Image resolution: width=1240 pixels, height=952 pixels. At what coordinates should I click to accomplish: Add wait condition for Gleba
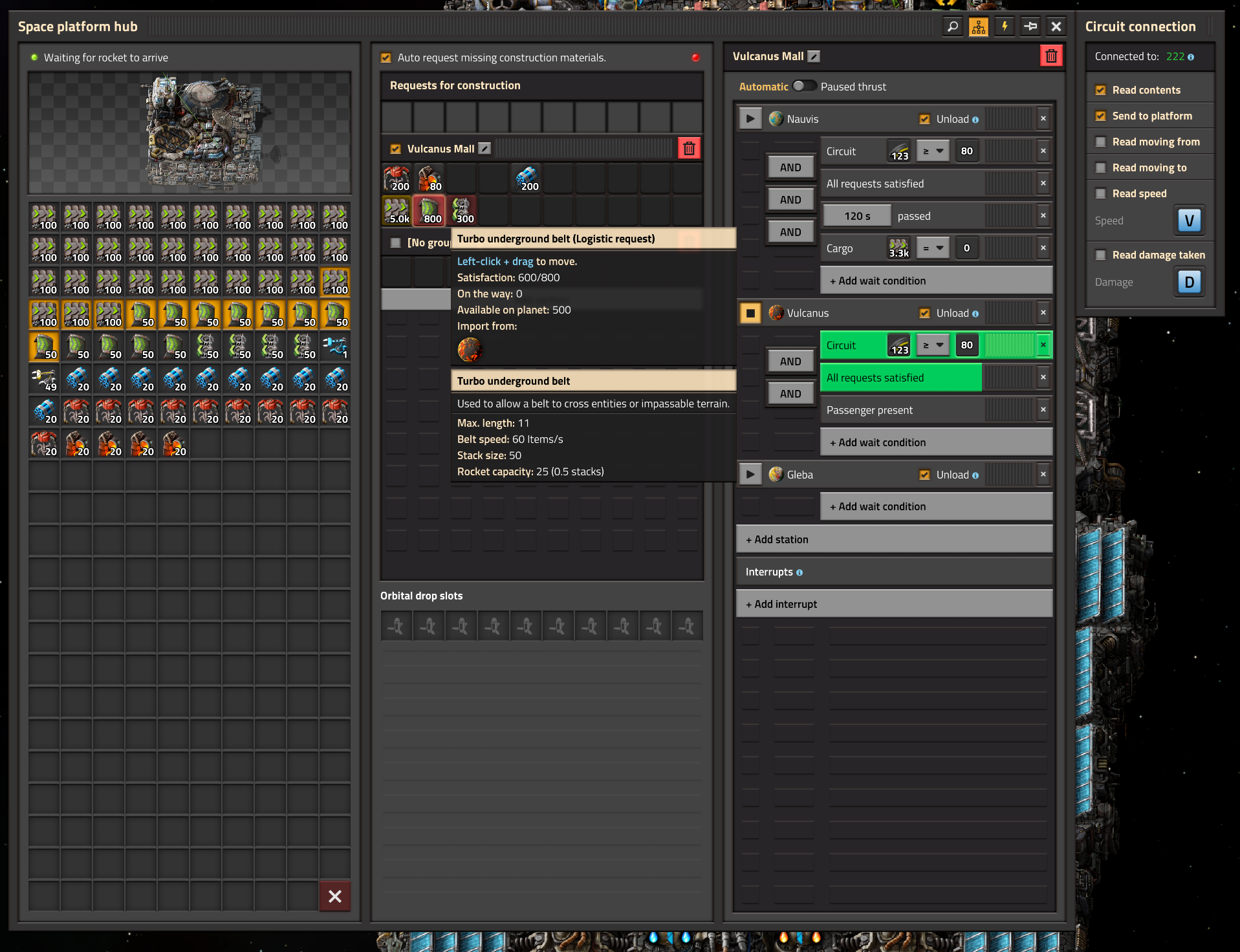click(x=936, y=506)
